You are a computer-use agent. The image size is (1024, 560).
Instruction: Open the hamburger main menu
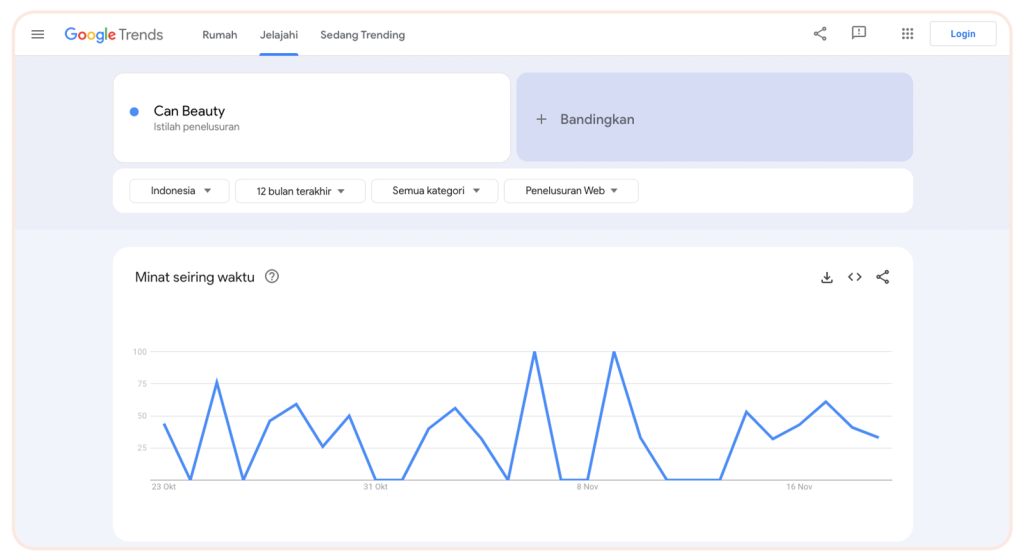coord(38,34)
